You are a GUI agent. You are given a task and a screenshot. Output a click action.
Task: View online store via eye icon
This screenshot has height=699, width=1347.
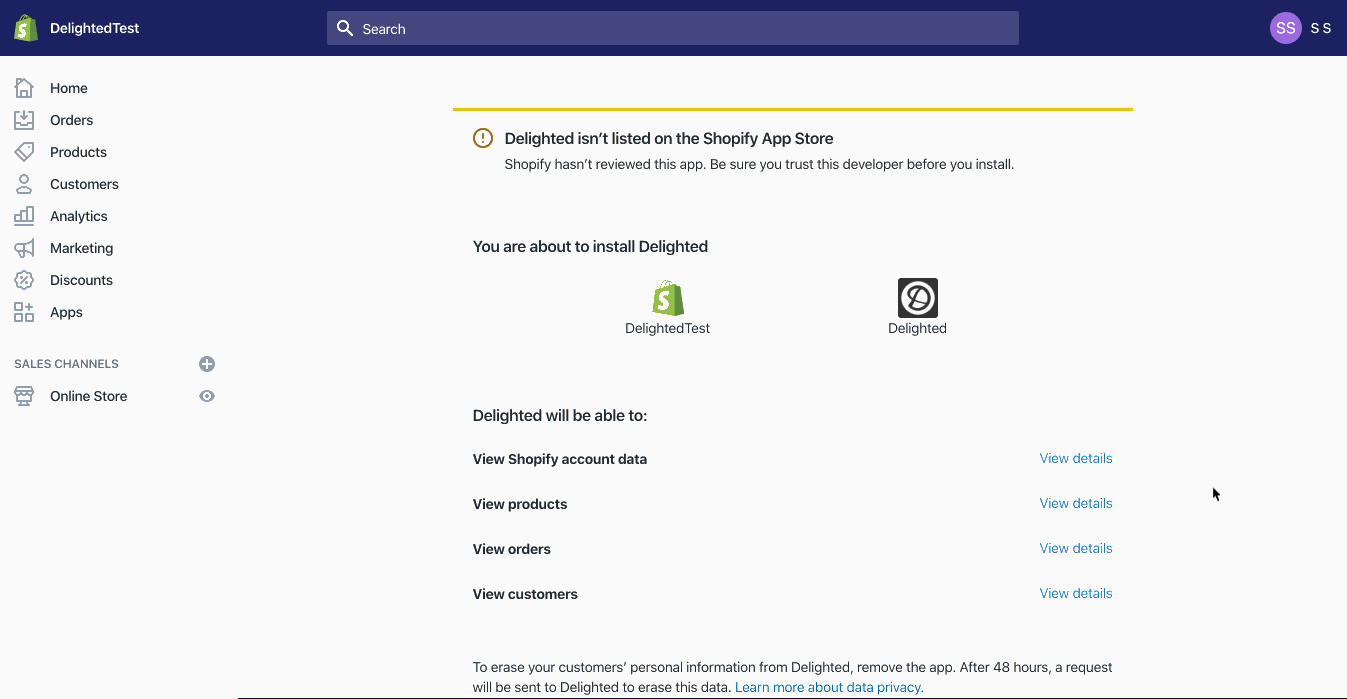pyautogui.click(x=207, y=396)
